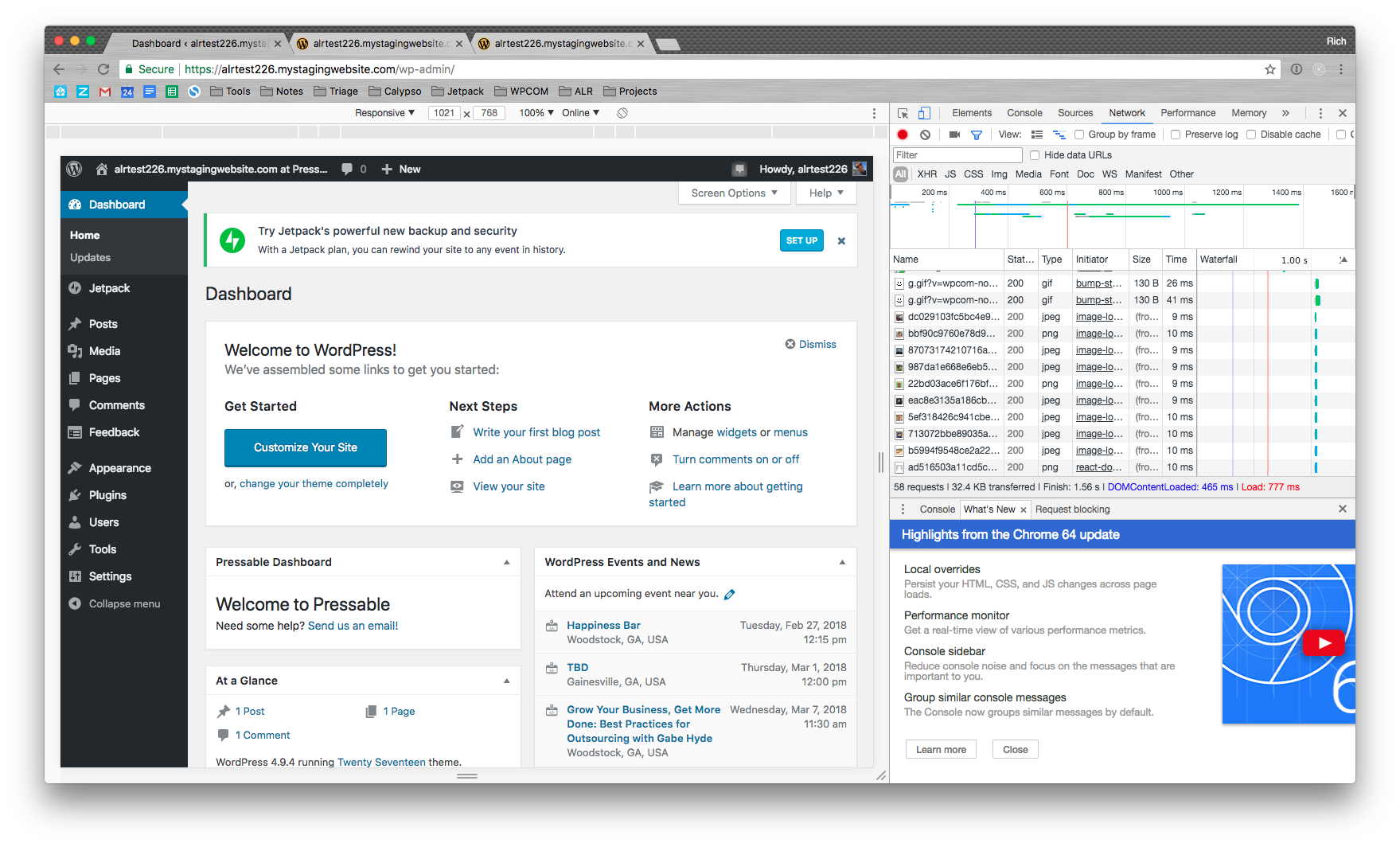Clear network requests using the clear icon
This screenshot has height=847, width=1400.
coord(924,134)
